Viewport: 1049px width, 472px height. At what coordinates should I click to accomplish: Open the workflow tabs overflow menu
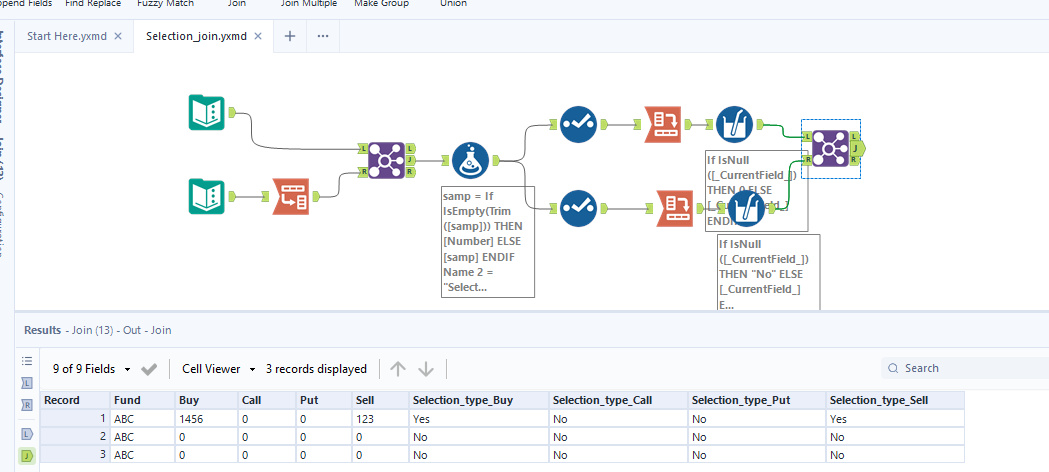coord(323,36)
